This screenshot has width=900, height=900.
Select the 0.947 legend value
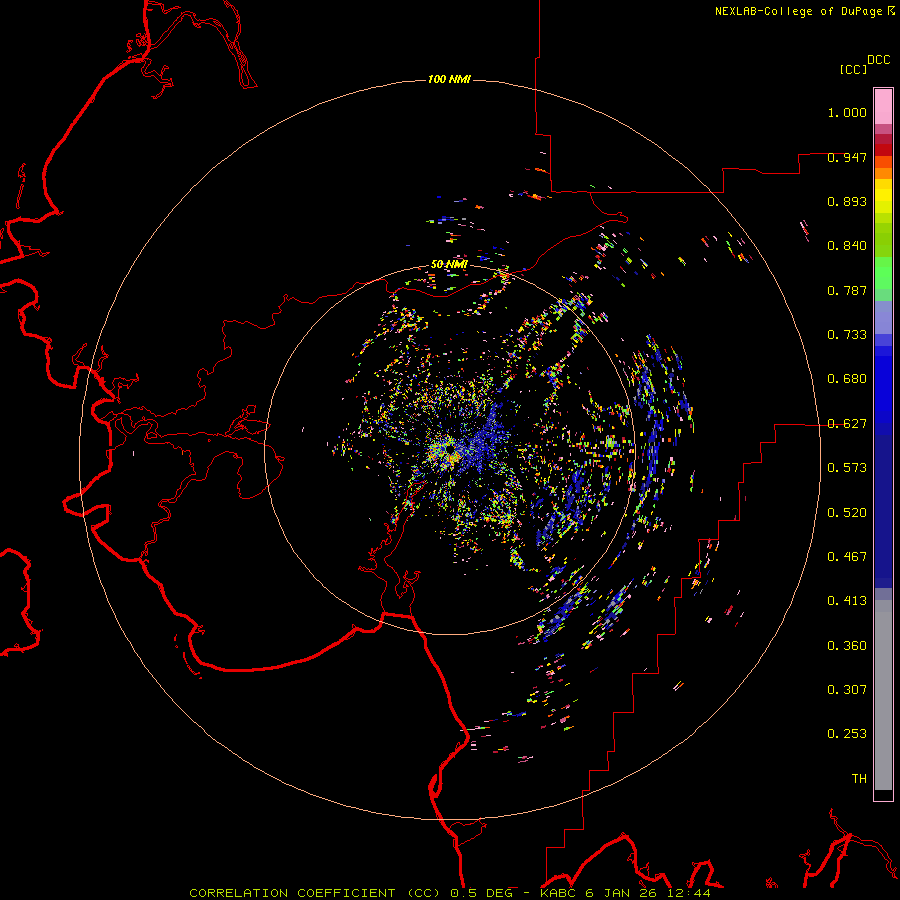click(x=847, y=157)
